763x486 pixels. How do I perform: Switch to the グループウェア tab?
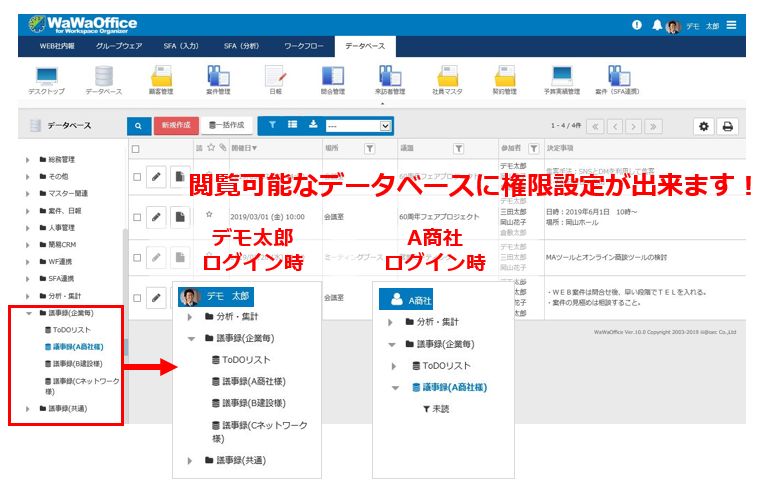(119, 46)
